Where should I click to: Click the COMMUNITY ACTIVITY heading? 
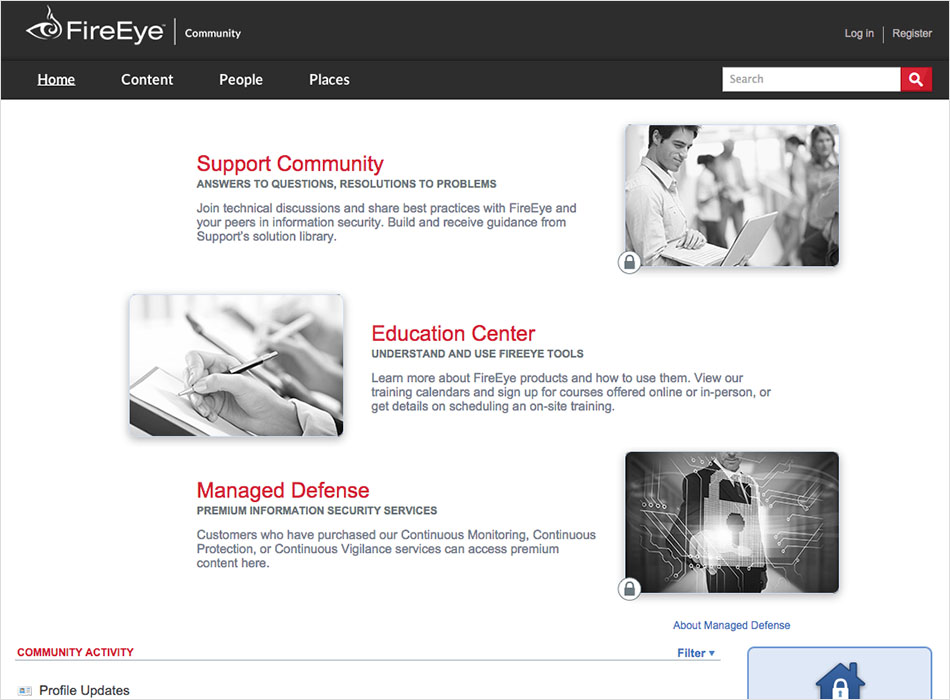coord(75,652)
